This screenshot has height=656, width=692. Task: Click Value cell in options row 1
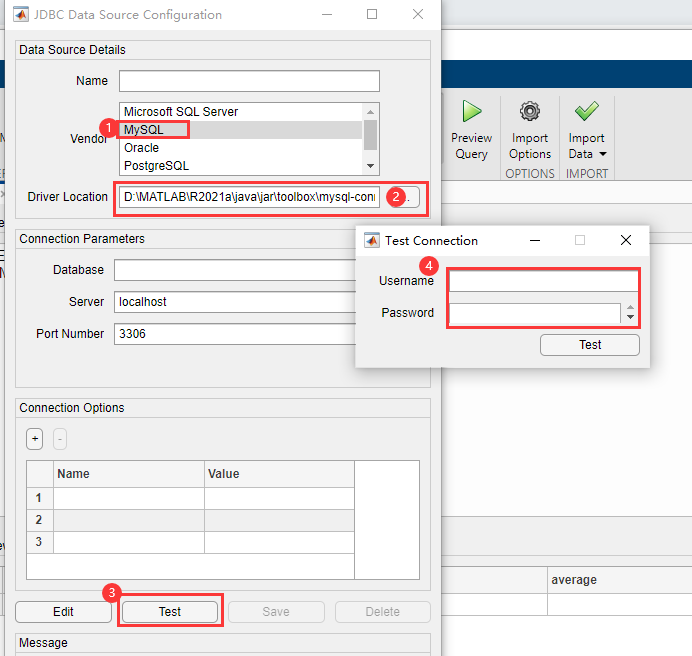(x=279, y=498)
